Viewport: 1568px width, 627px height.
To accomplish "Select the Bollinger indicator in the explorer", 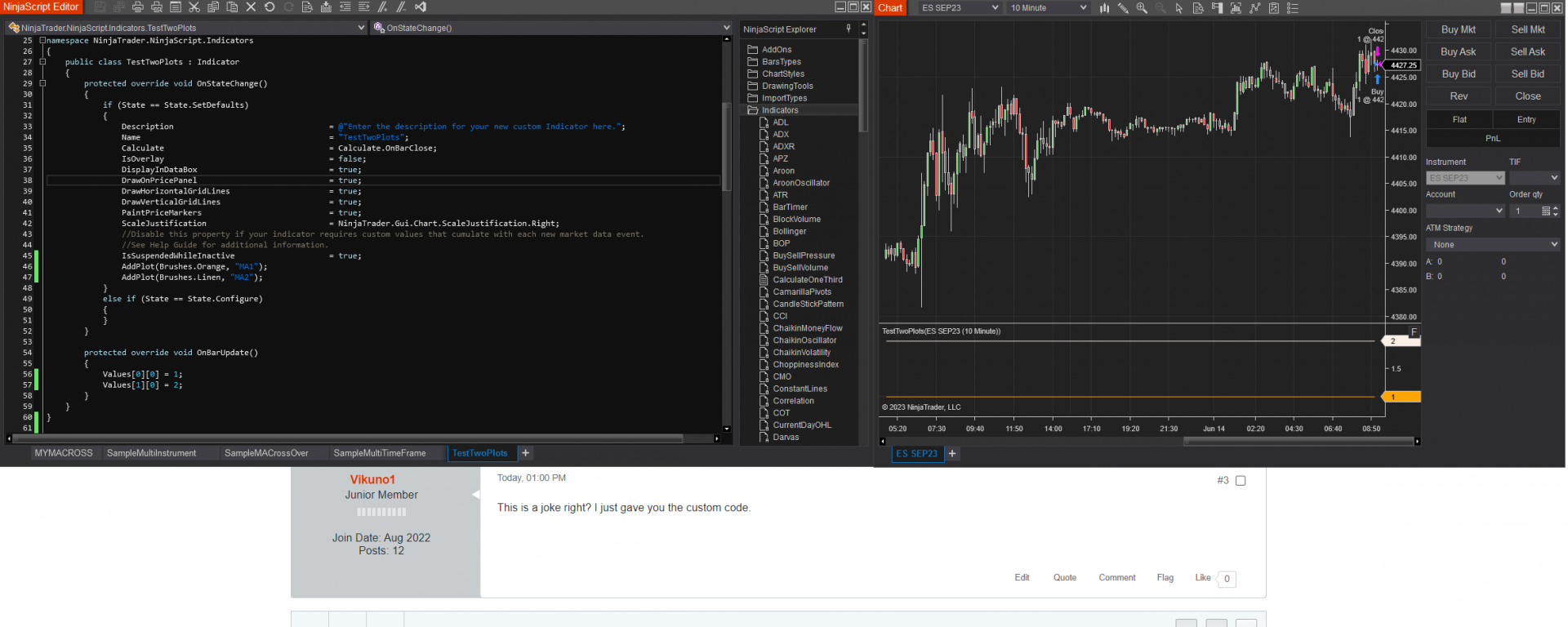I will click(789, 232).
